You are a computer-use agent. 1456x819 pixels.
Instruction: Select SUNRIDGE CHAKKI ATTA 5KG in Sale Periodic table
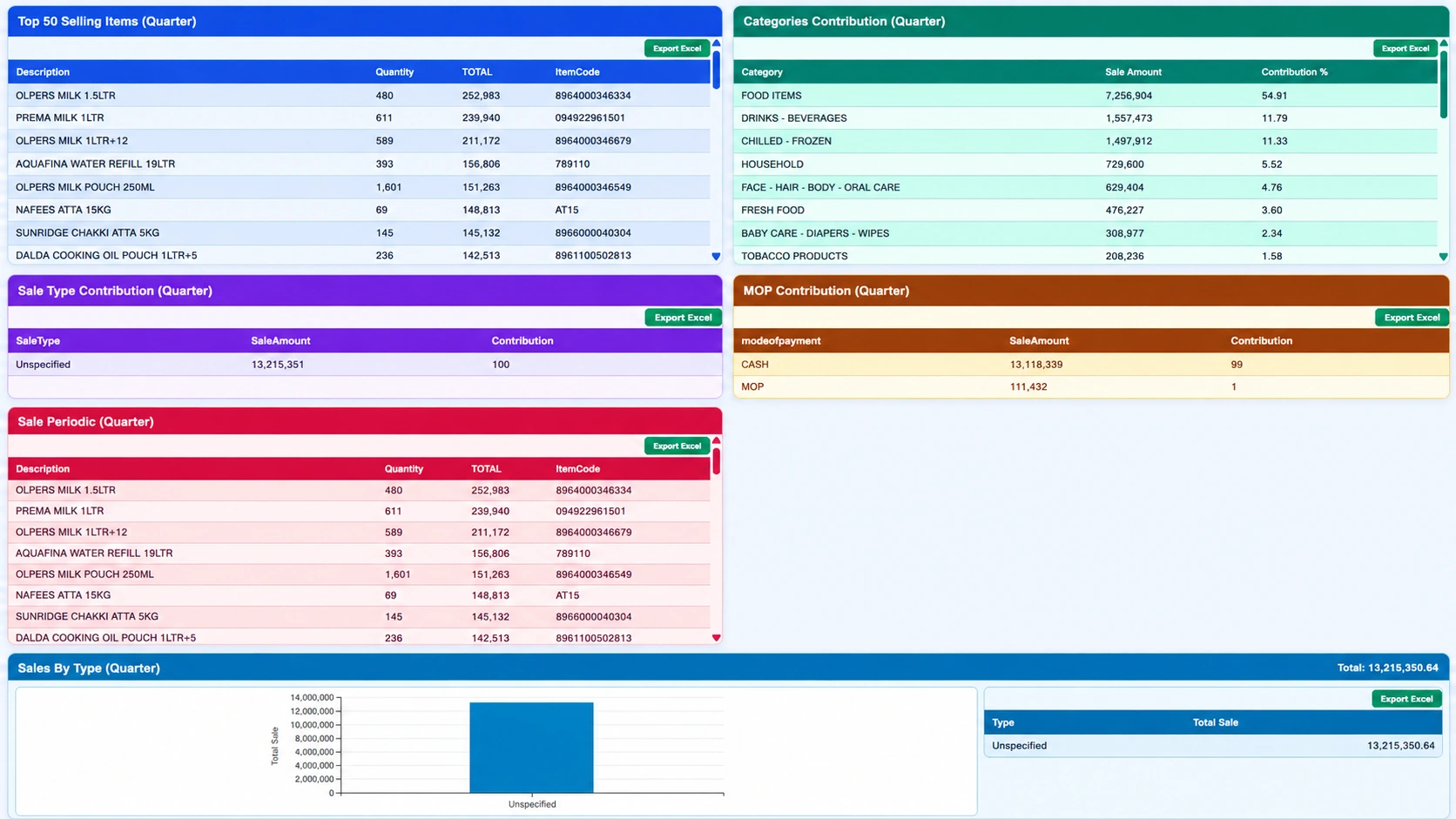pos(359,616)
